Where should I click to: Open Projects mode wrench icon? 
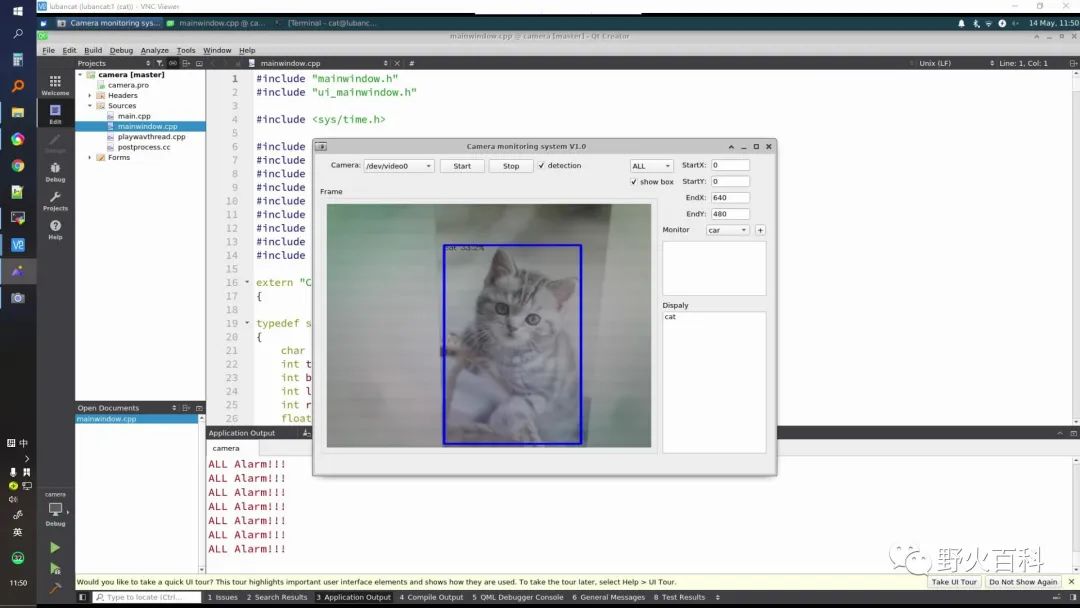click(55, 199)
